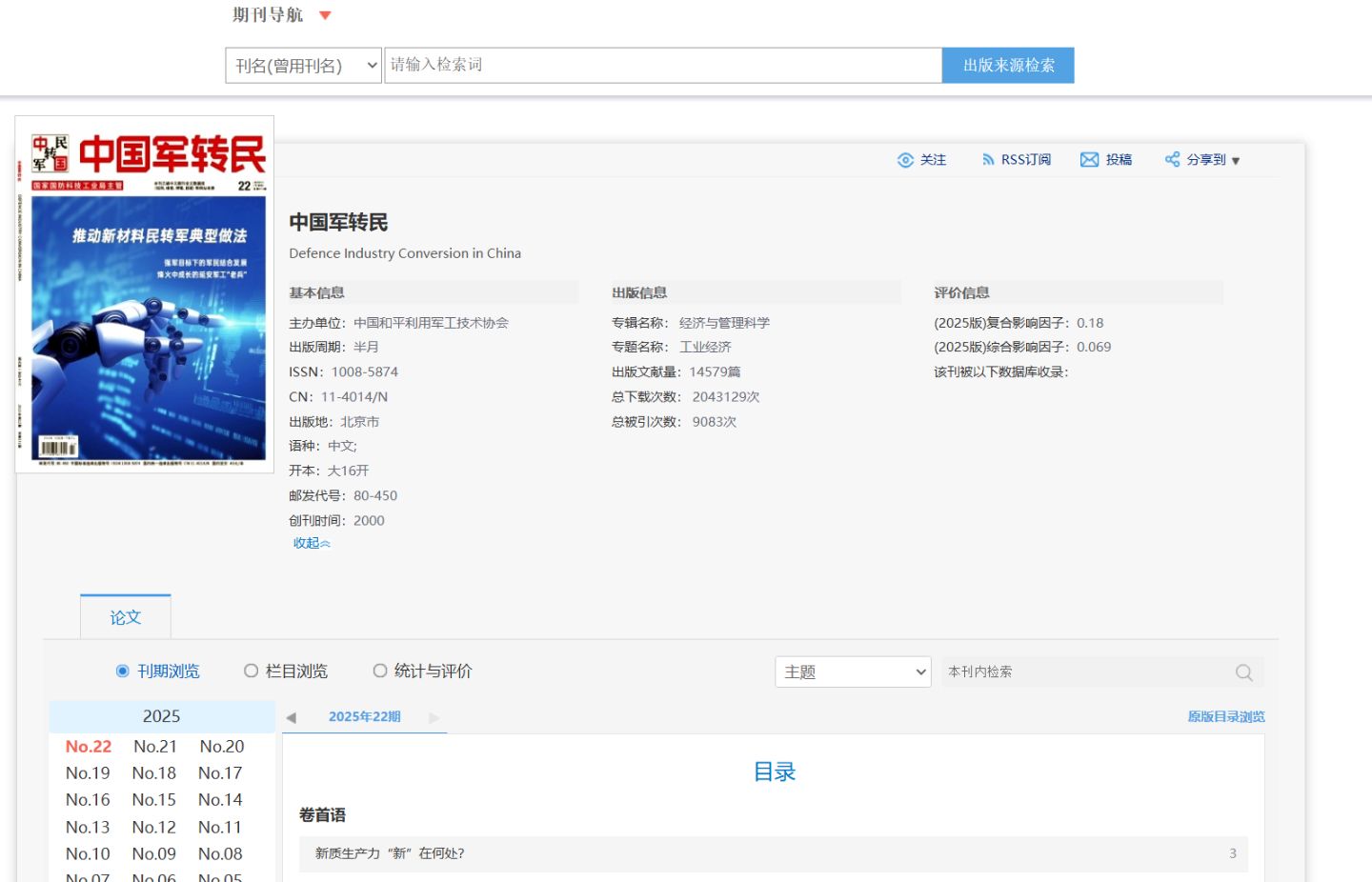Click the 中国军转民 magazine cover thumbnail
Viewport: 1372px width, 882px height.
coord(145,295)
